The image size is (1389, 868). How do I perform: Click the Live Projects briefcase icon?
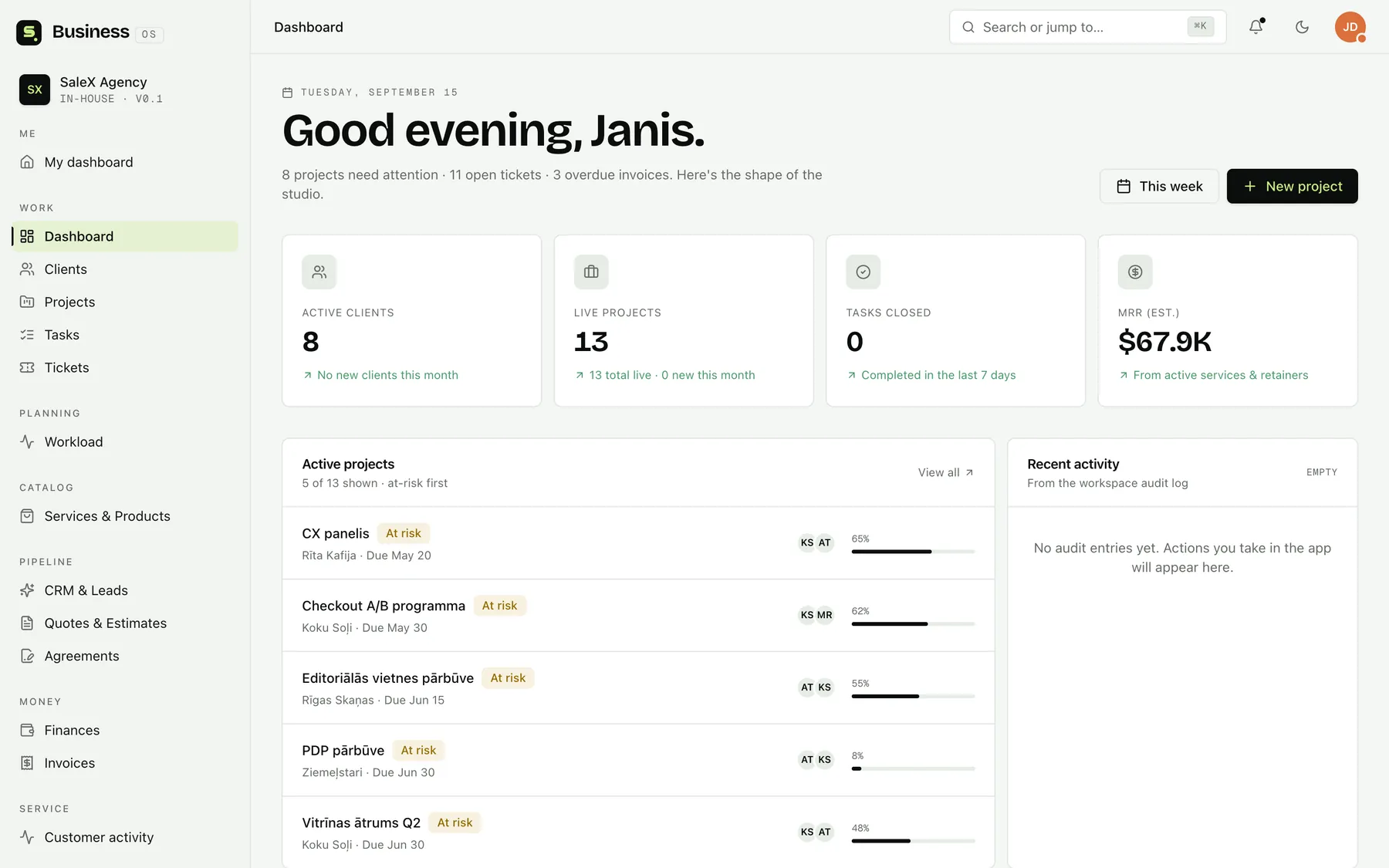591,272
